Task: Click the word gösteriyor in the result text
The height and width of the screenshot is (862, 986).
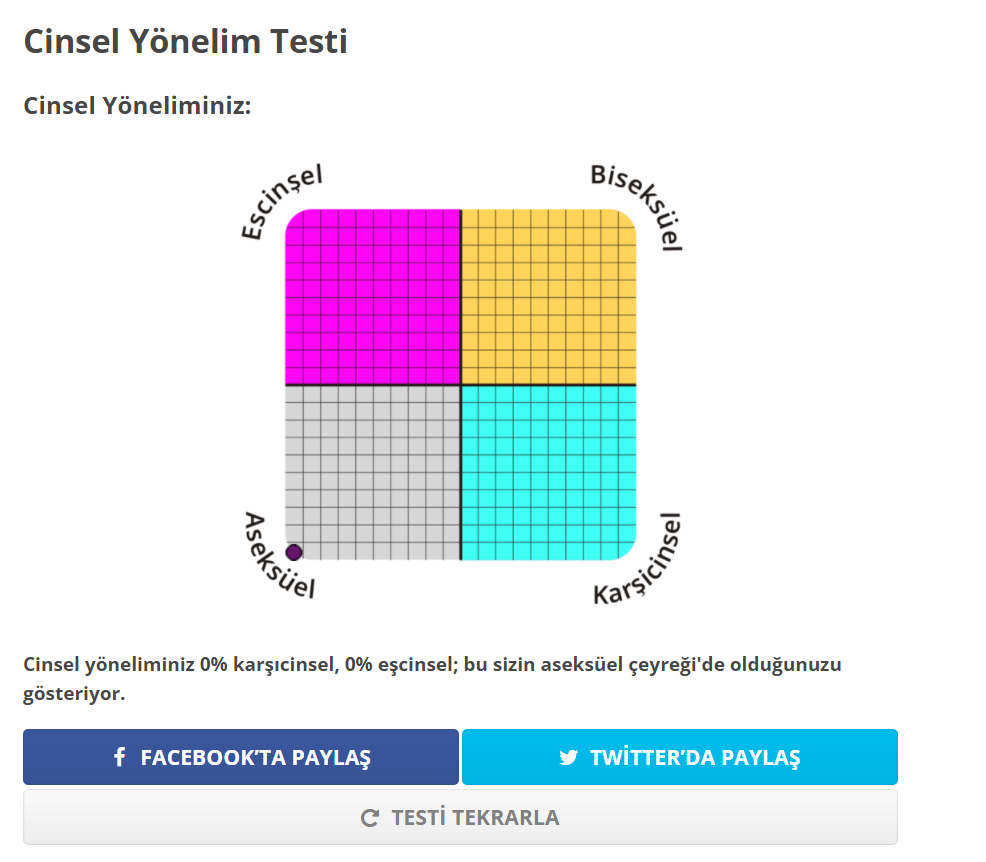Action: pyautogui.click(x=74, y=694)
